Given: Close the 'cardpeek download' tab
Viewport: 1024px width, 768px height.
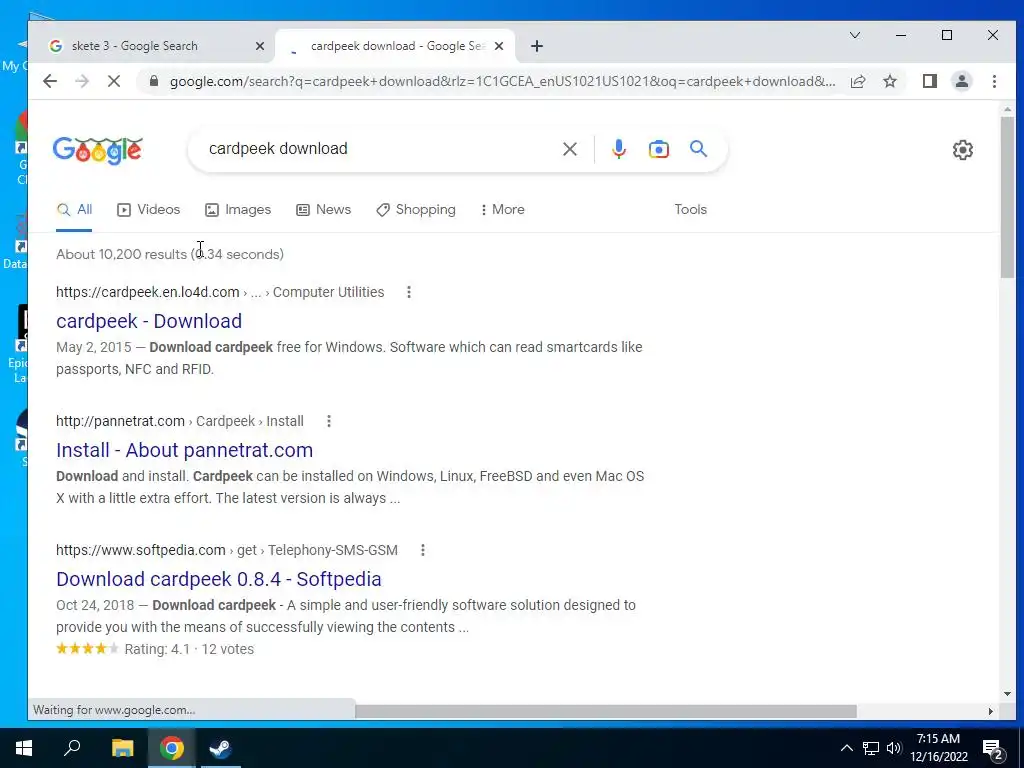Looking at the screenshot, I should click(x=499, y=46).
